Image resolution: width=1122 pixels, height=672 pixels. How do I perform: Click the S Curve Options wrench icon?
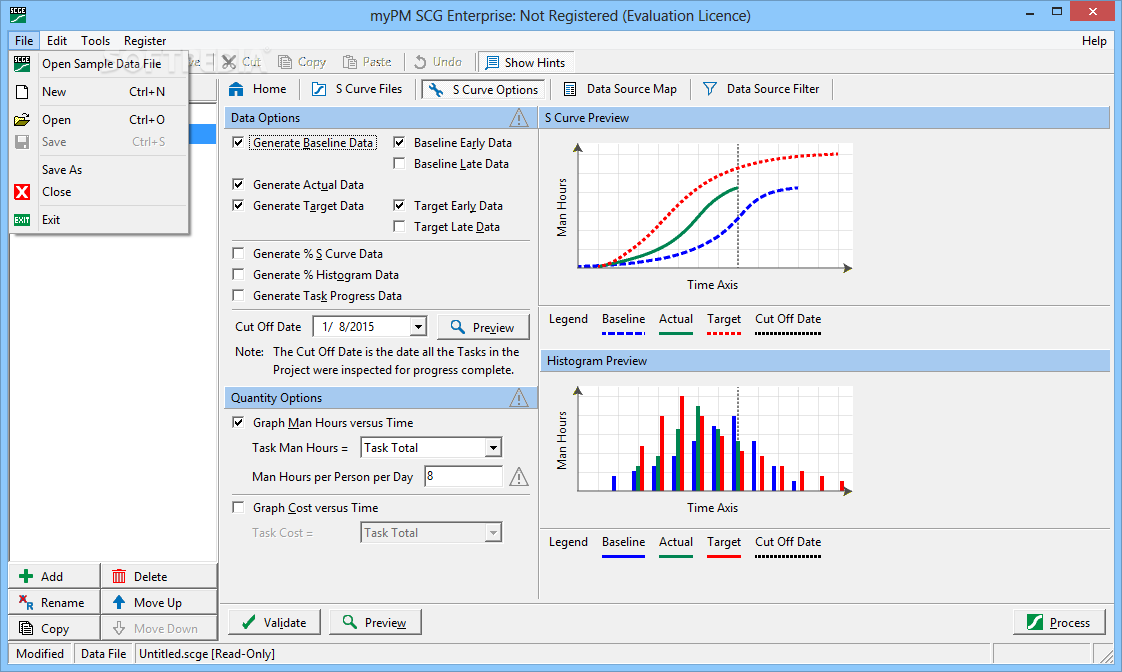tap(436, 89)
